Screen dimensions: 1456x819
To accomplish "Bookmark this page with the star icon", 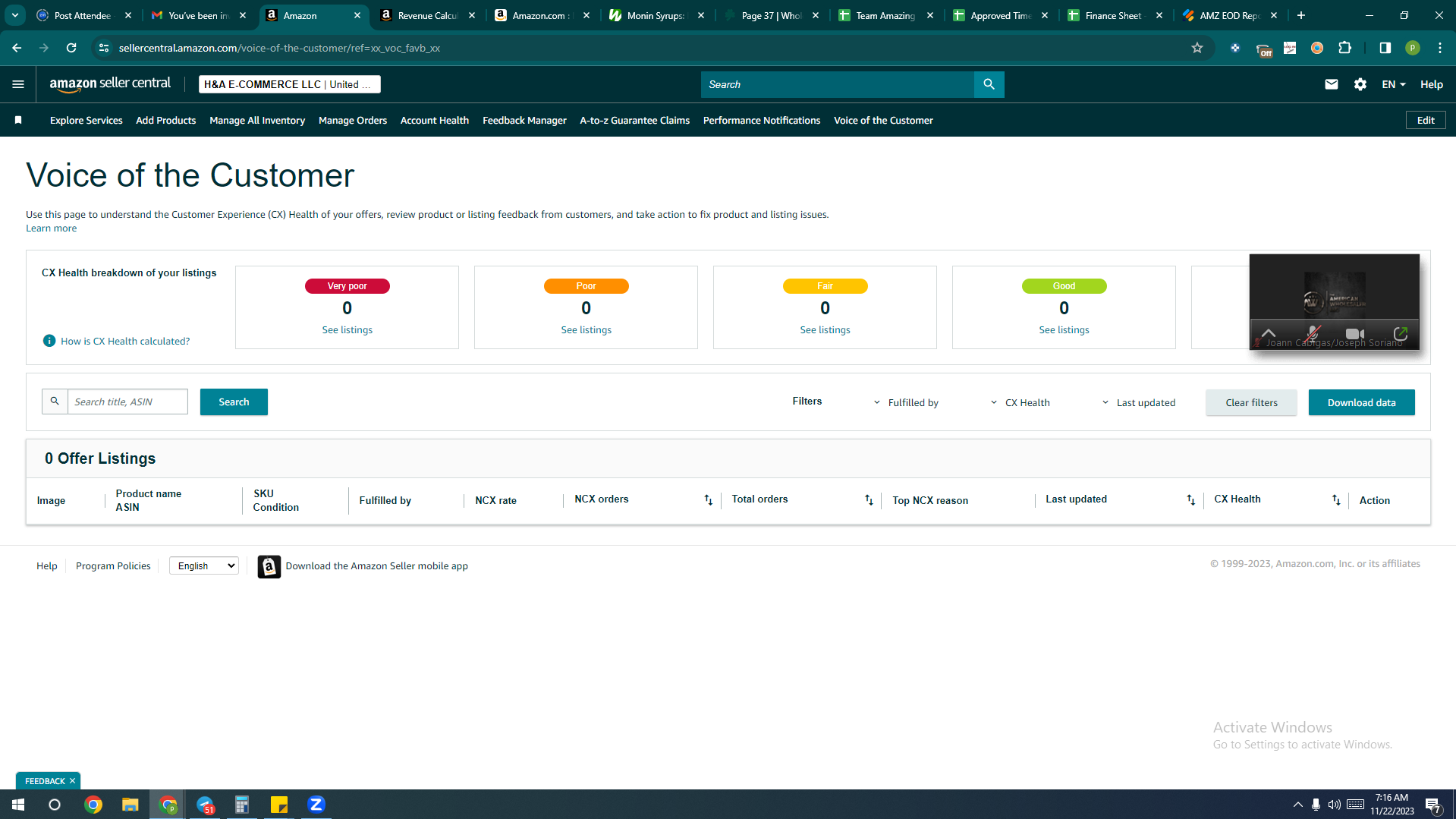I will tap(1197, 48).
